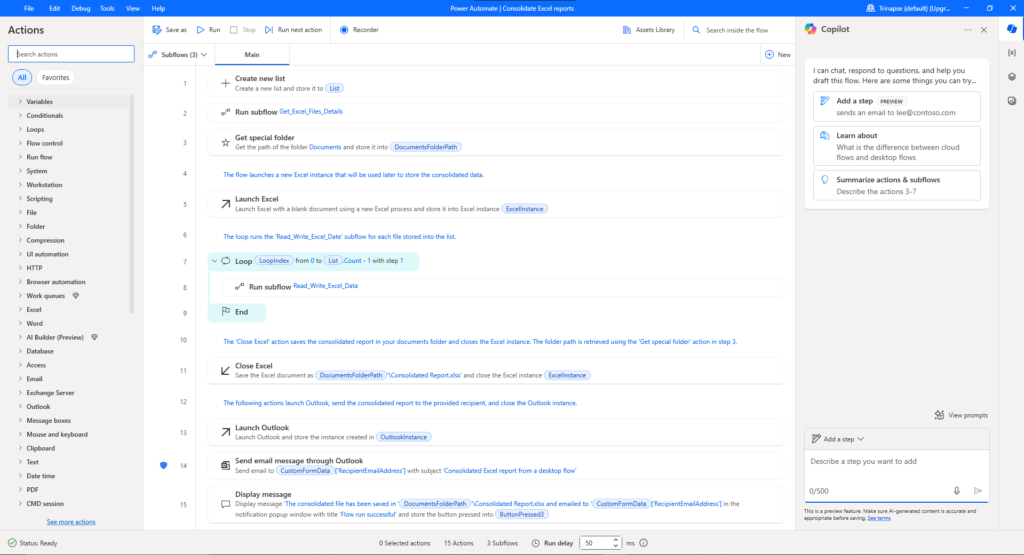
Task: Click the Read_Write_Excel_Data subflow link
Action: (x=325, y=286)
